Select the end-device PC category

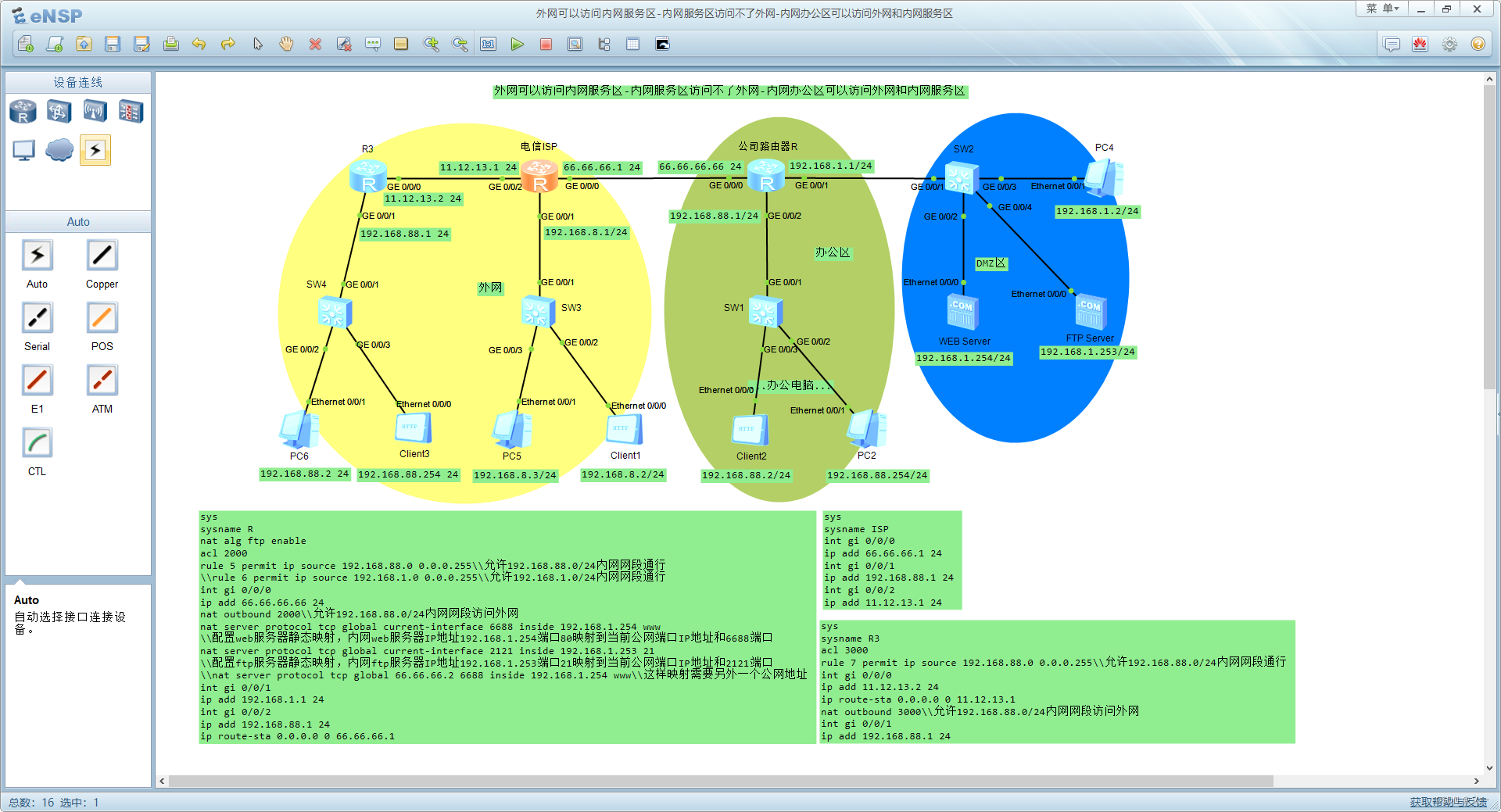click(x=23, y=149)
